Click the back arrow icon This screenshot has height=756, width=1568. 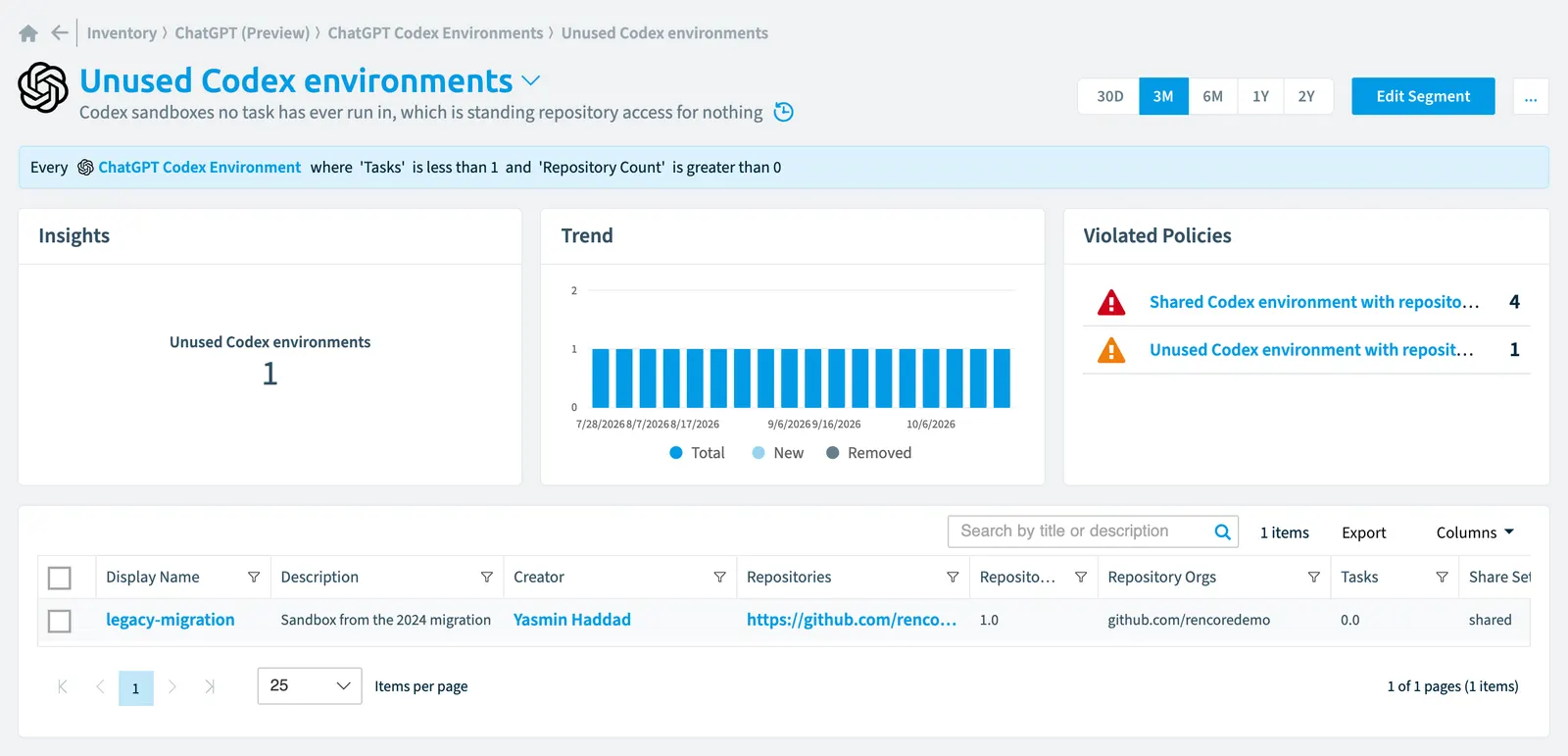point(59,33)
